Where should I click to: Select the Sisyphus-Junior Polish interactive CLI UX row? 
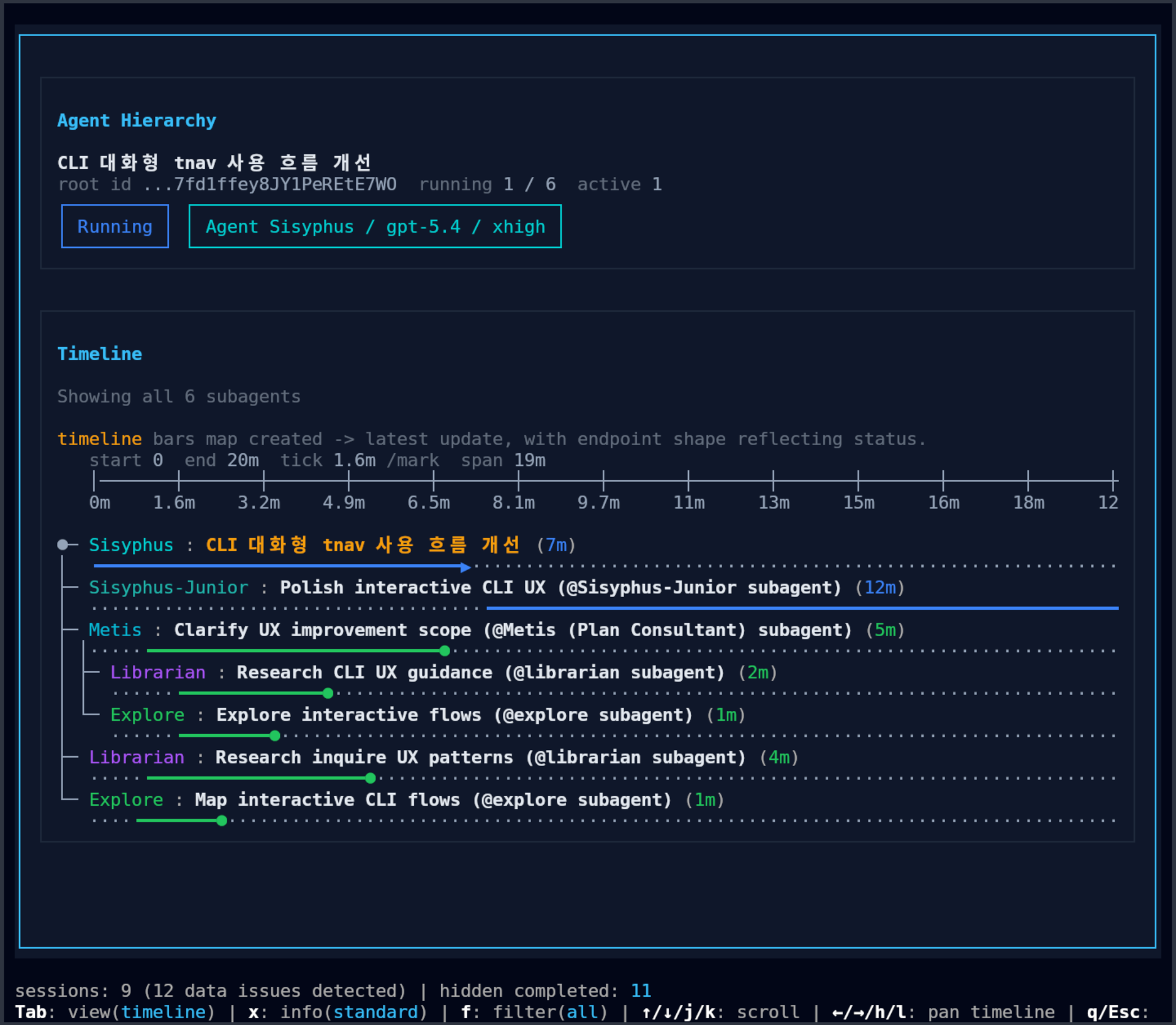497,588
